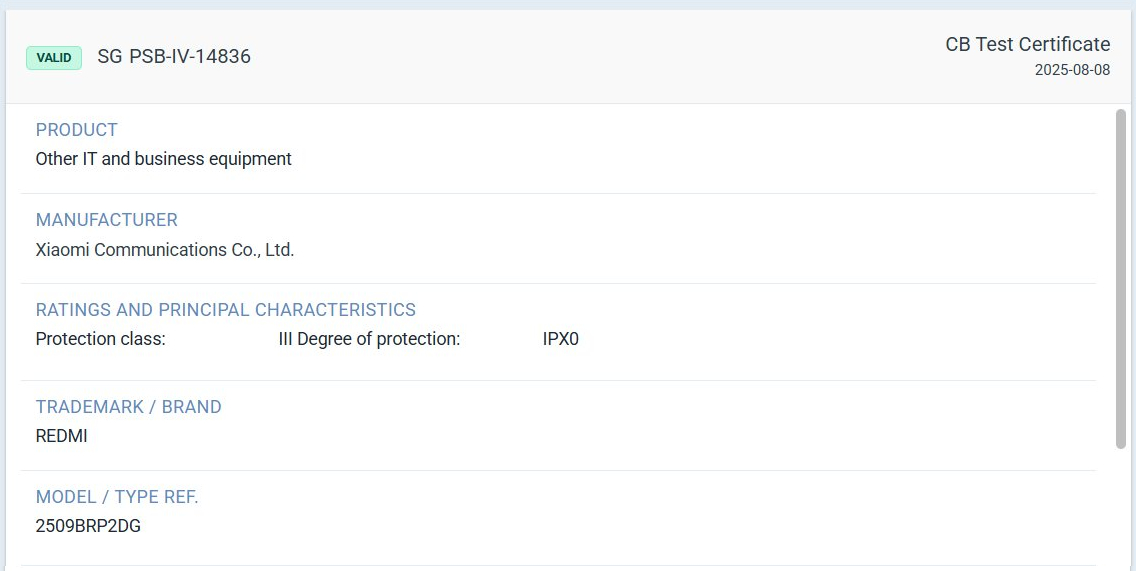1136x571 pixels.
Task: Click the vertical scrollbar thumb
Action: click(x=1120, y=280)
